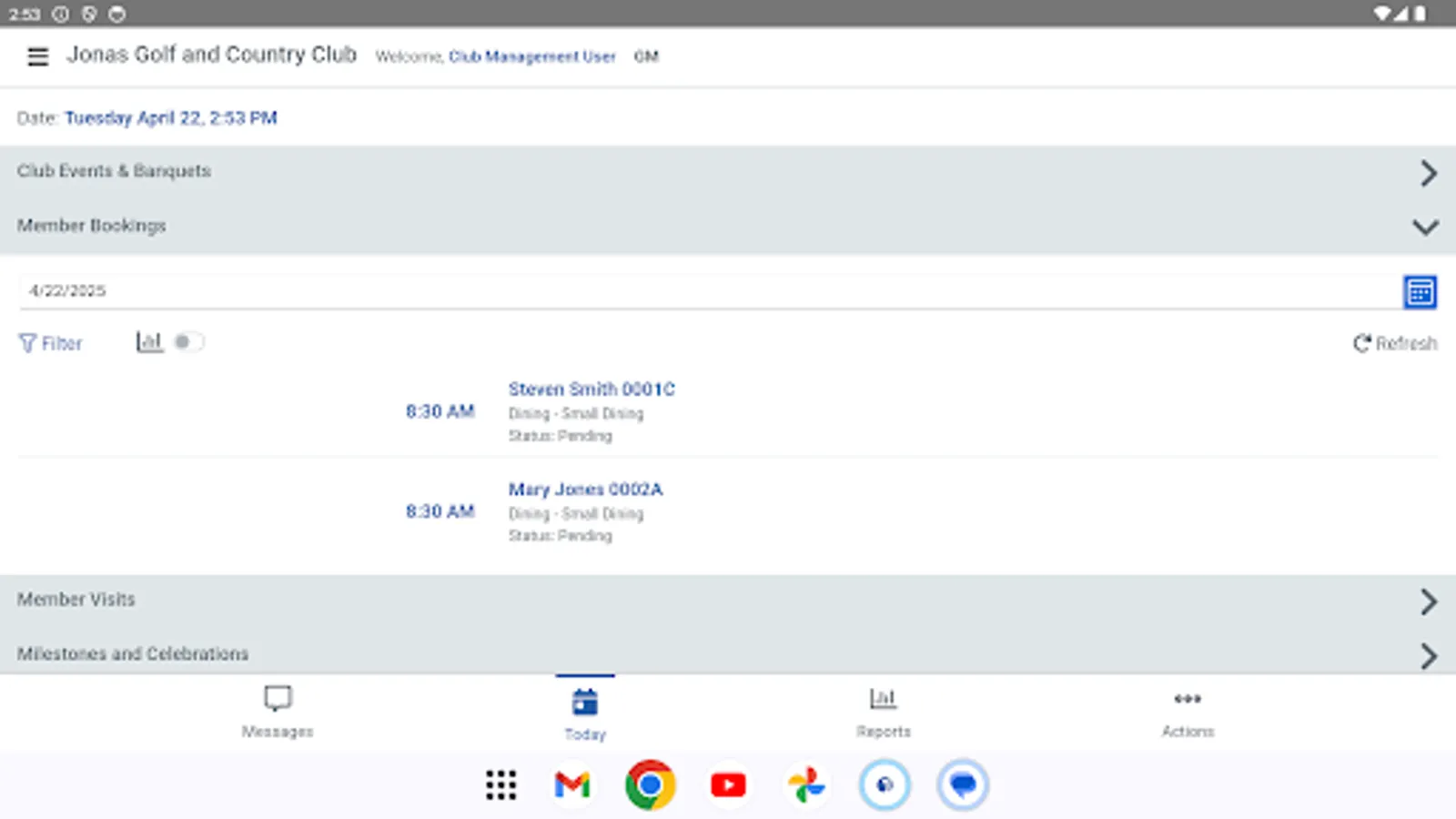1456x819 pixels.
Task: Switch to the Today tab
Action: 584,713
